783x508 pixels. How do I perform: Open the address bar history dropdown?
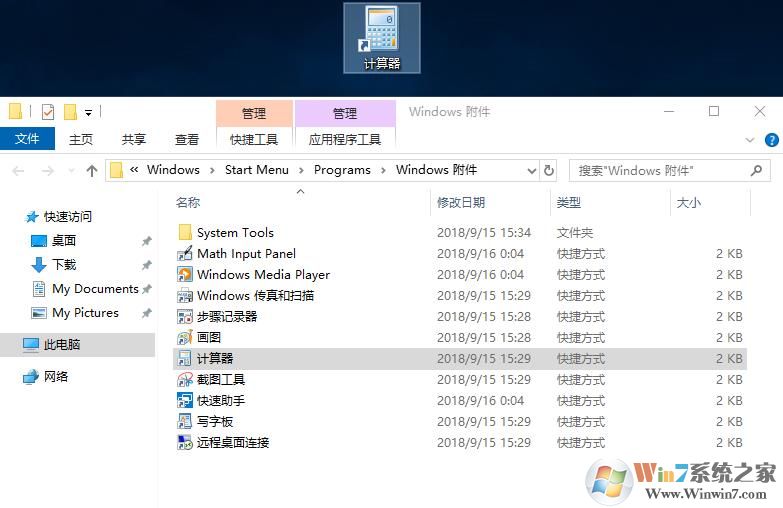pyautogui.click(x=529, y=170)
